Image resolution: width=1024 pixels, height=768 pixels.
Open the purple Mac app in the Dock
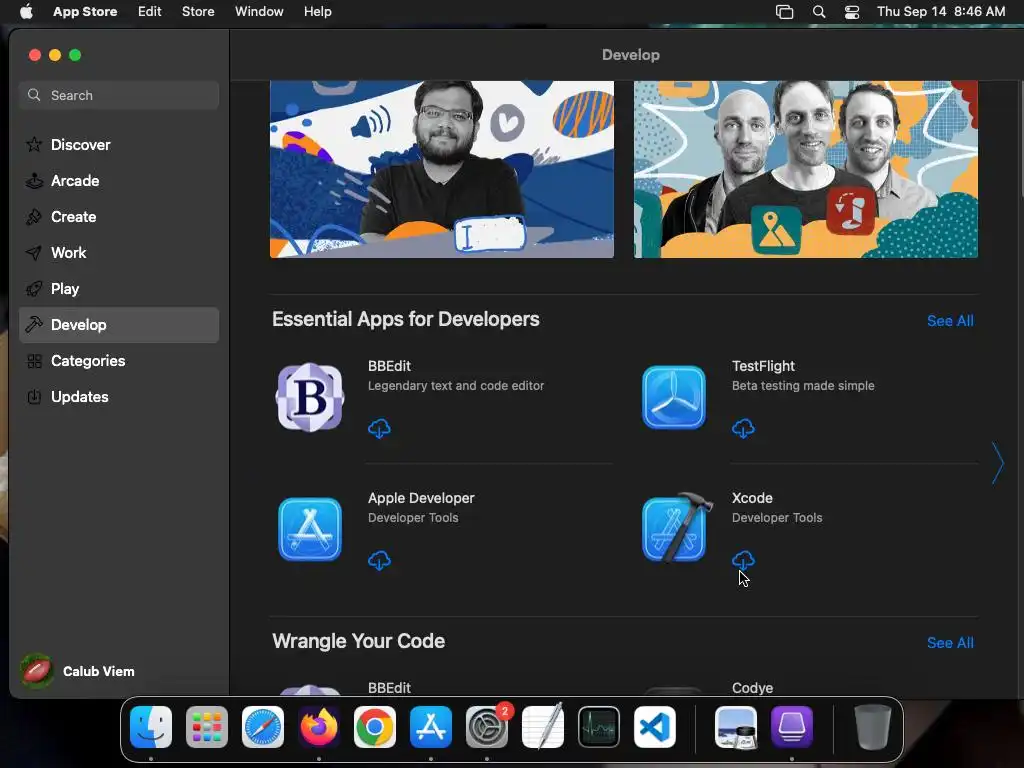click(792, 727)
